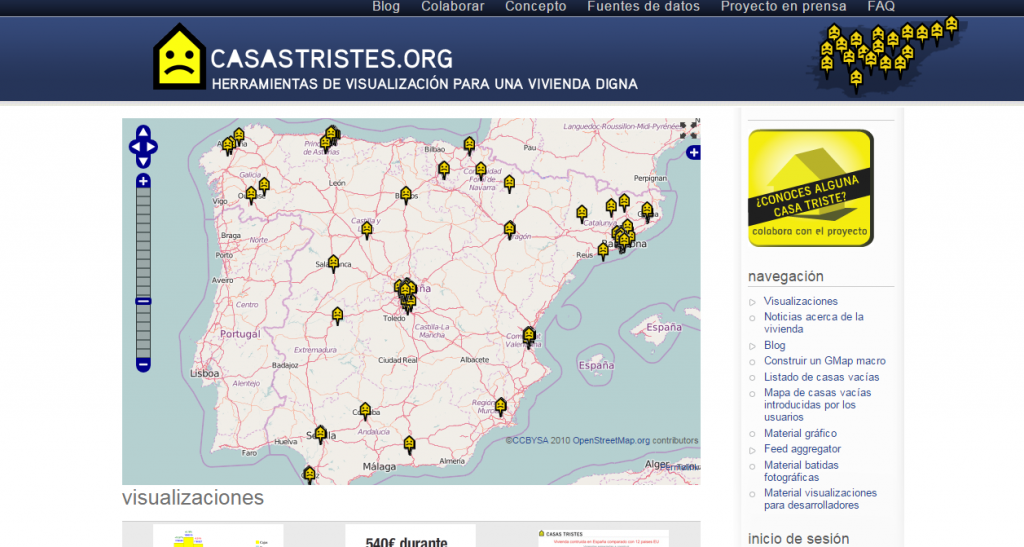Select the sad house marker over Girona

pyautogui.click(x=647, y=211)
